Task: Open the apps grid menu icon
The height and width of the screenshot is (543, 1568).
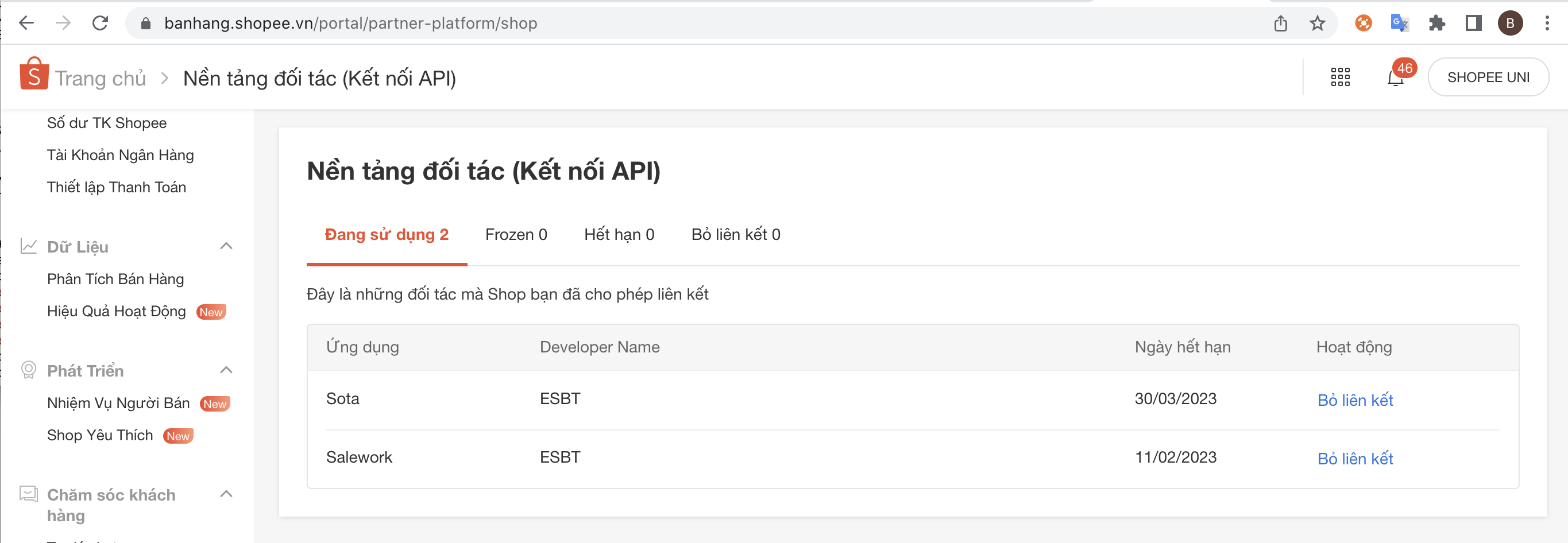Action: coord(1340,77)
